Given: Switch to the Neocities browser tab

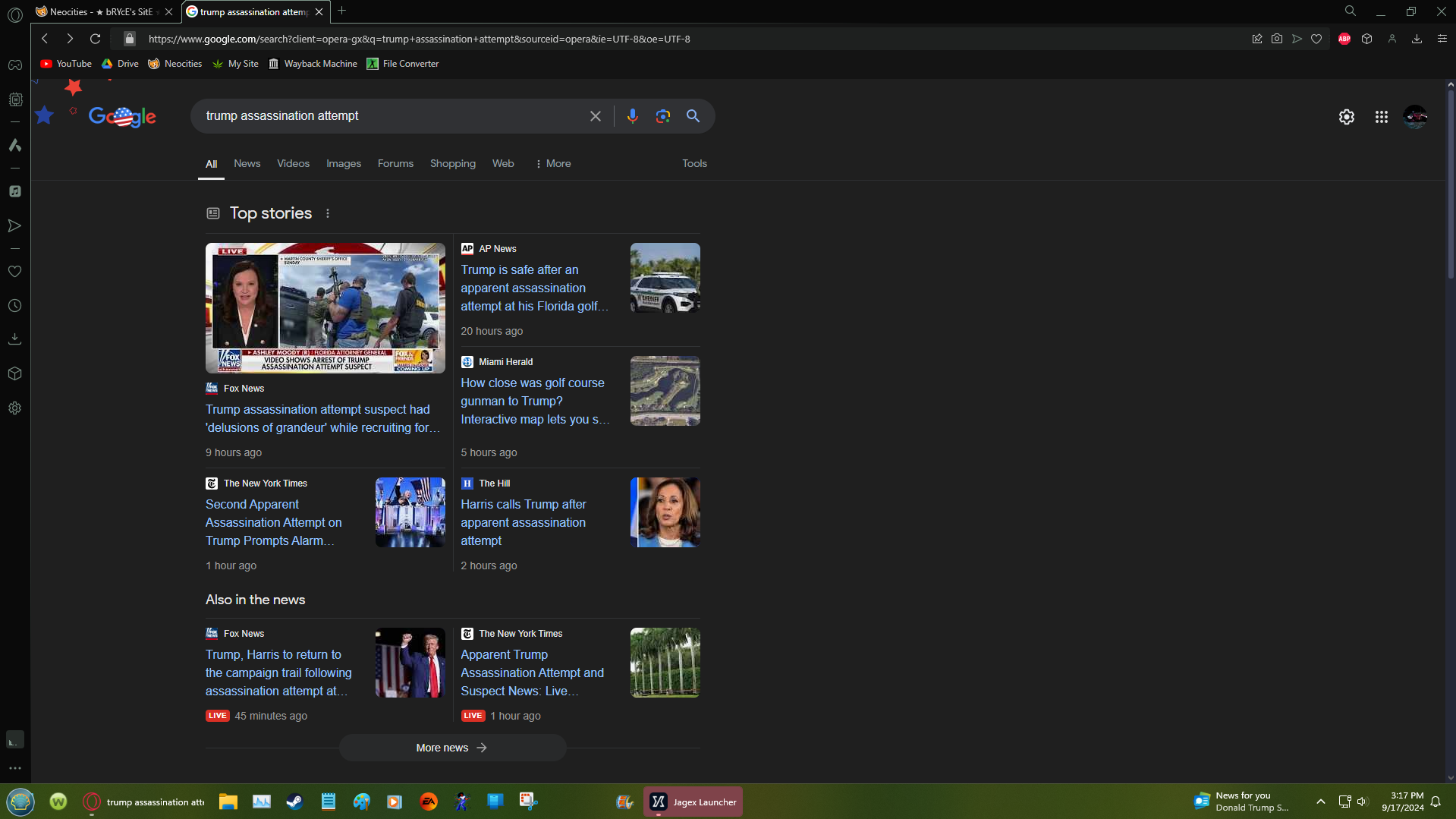Looking at the screenshot, I should [100, 11].
